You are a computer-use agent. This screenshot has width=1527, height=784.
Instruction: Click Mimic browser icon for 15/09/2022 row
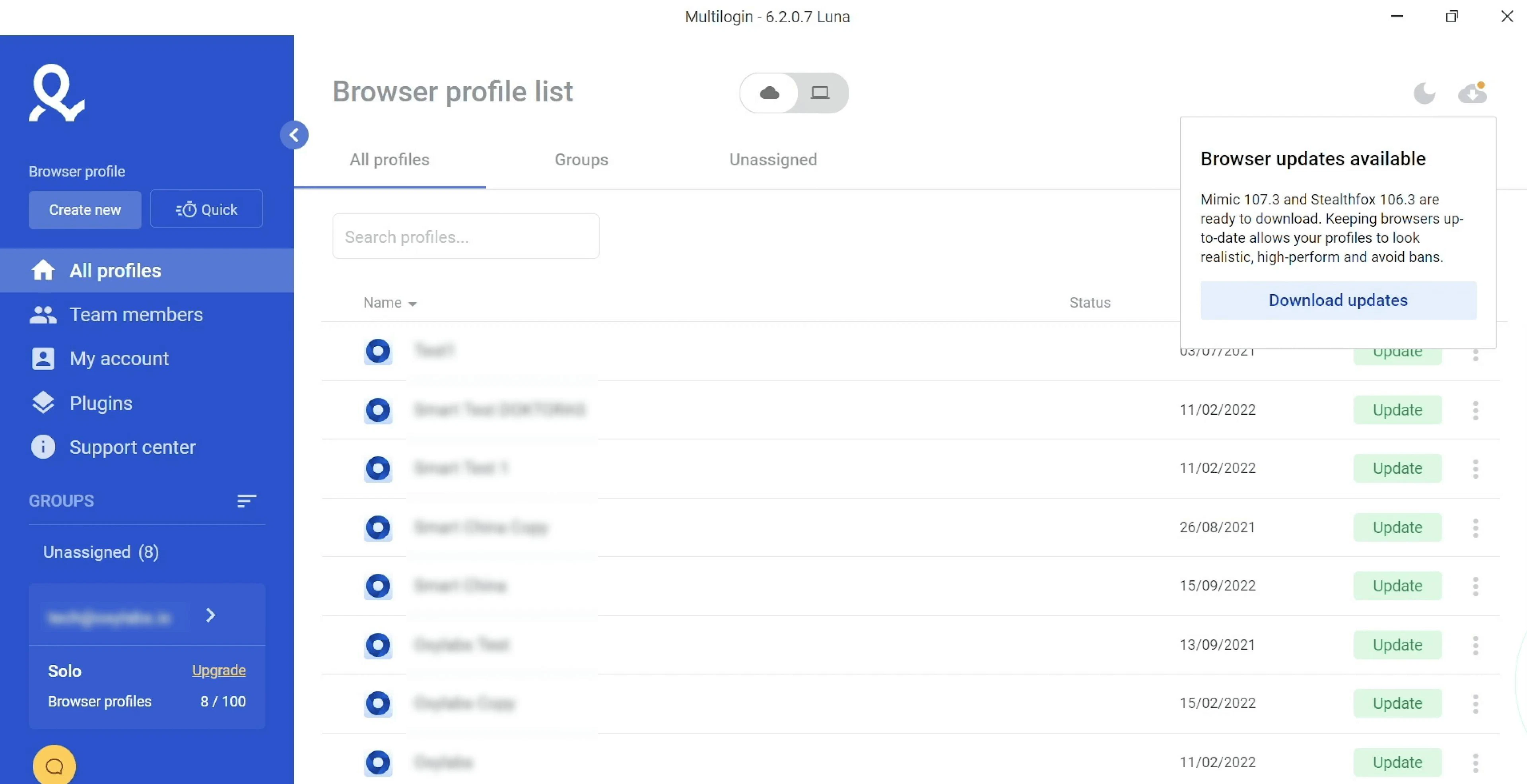[x=378, y=586]
